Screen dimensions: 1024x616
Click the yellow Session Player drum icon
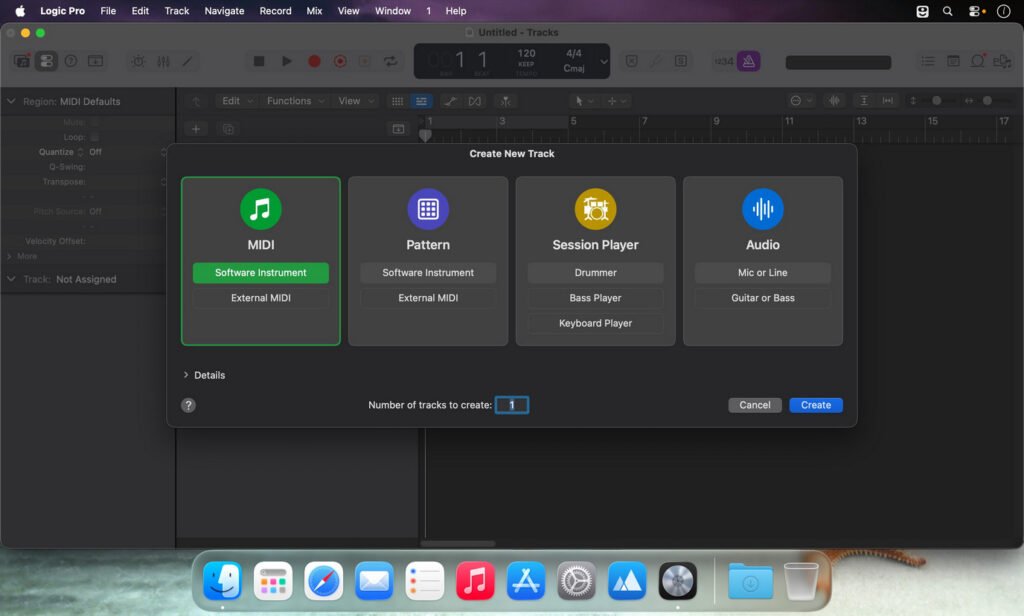pyautogui.click(x=595, y=209)
